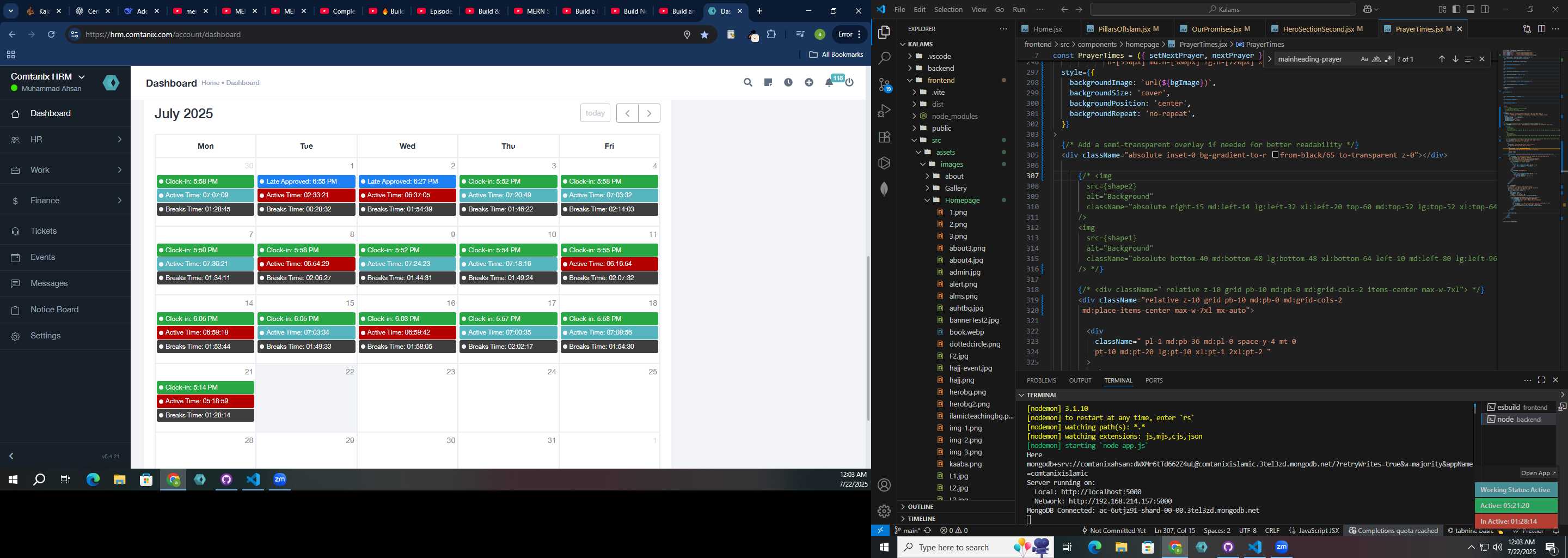Toggle Use Regular Expression in find widget

[1388, 59]
